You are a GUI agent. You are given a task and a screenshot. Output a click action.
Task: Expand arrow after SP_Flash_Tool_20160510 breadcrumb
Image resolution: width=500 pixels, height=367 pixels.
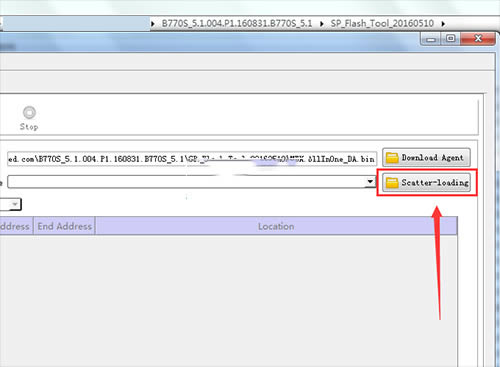coord(443,24)
